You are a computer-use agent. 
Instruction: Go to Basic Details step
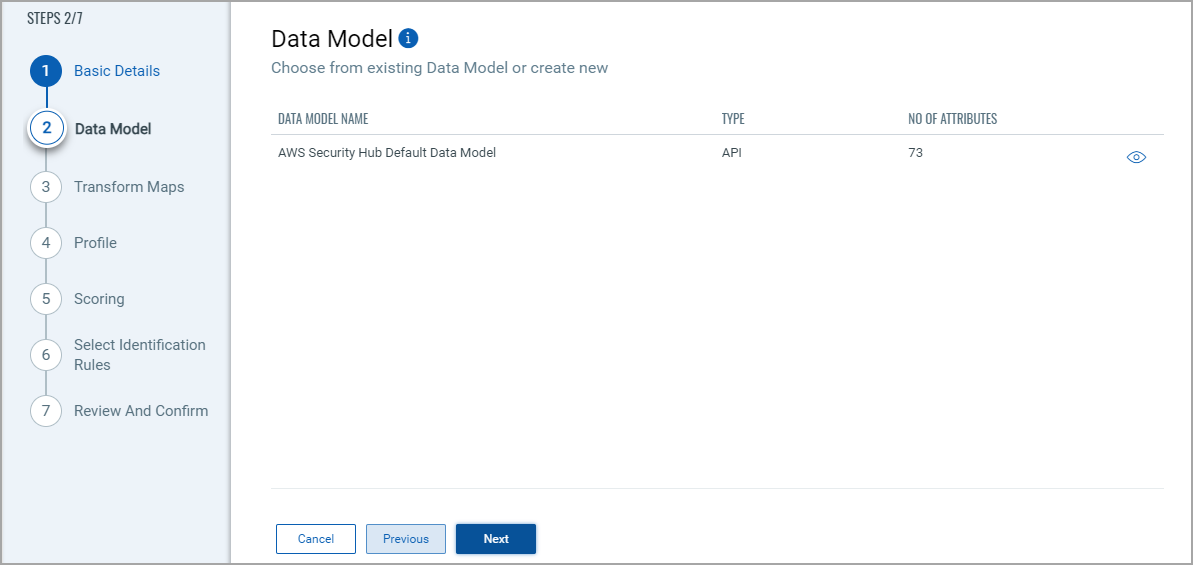click(117, 71)
